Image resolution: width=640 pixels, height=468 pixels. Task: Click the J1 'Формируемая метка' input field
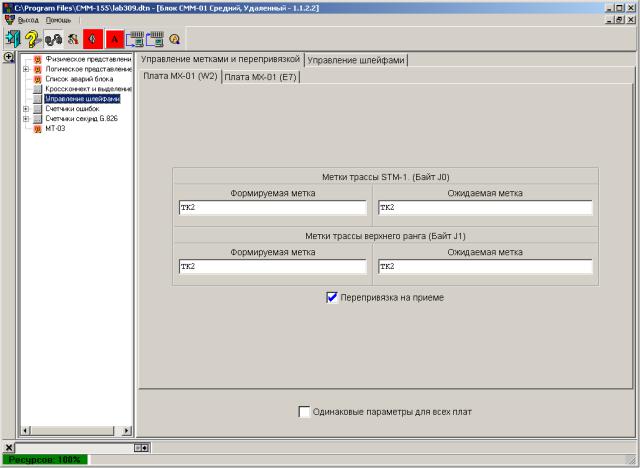pyautogui.click(x=273, y=267)
